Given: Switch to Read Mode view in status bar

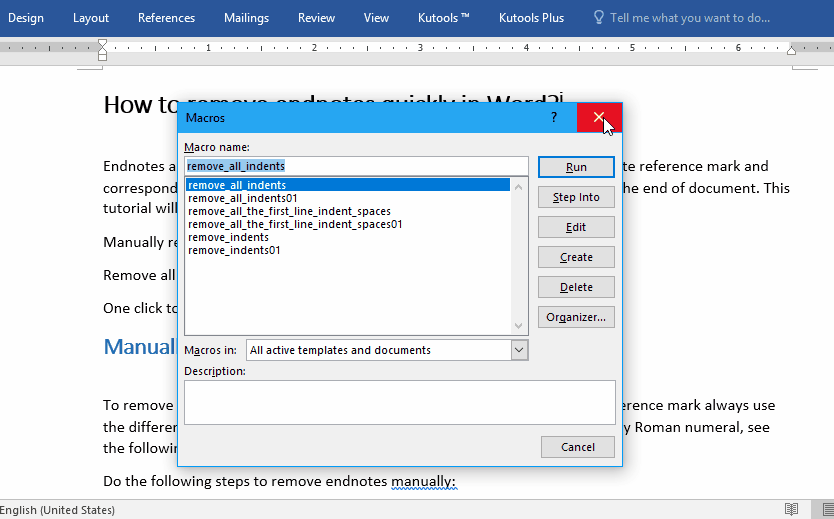Looking at the screenshot, I should click(791, 509).
